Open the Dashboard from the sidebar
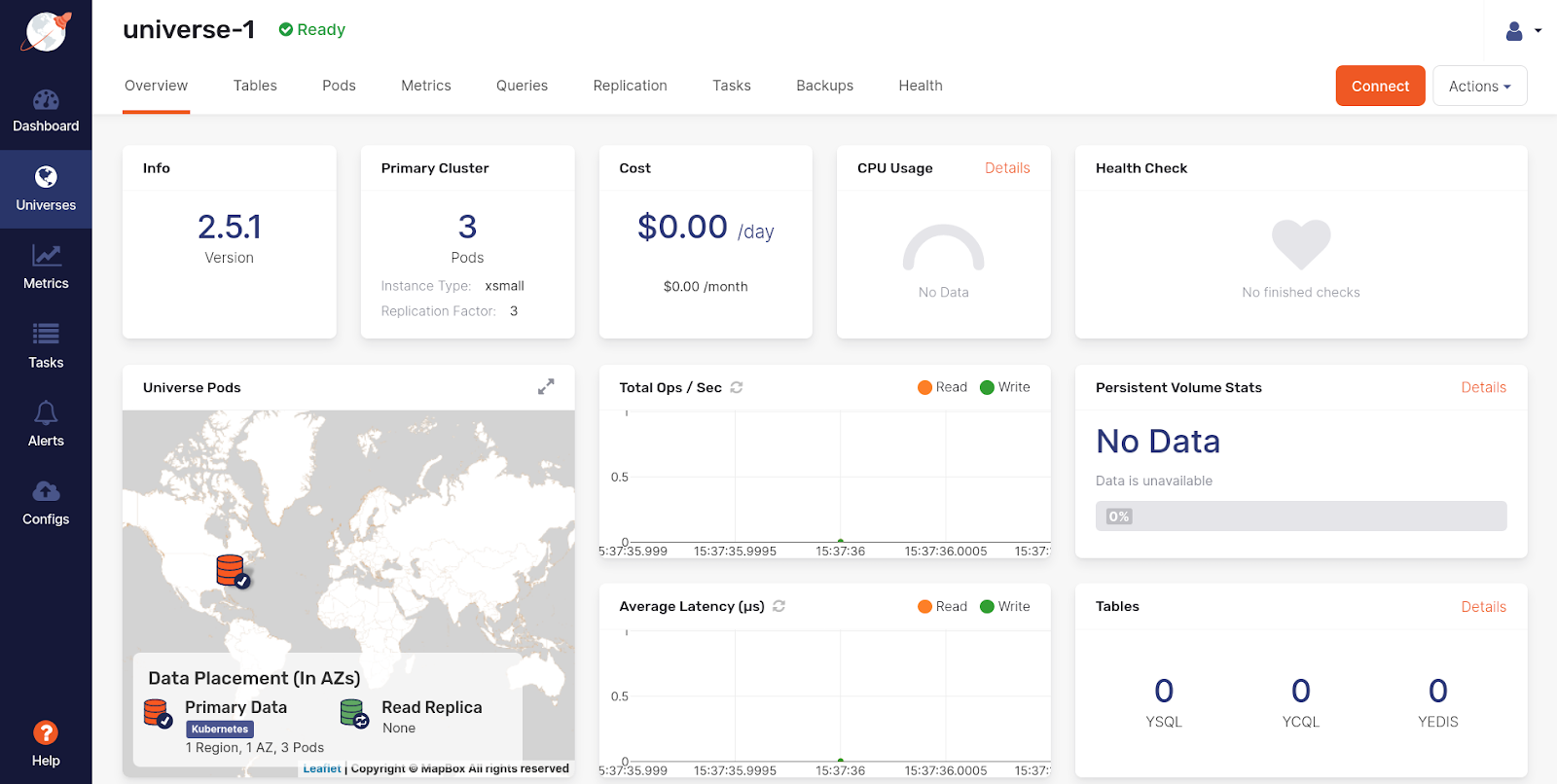 tap(46, 111)
